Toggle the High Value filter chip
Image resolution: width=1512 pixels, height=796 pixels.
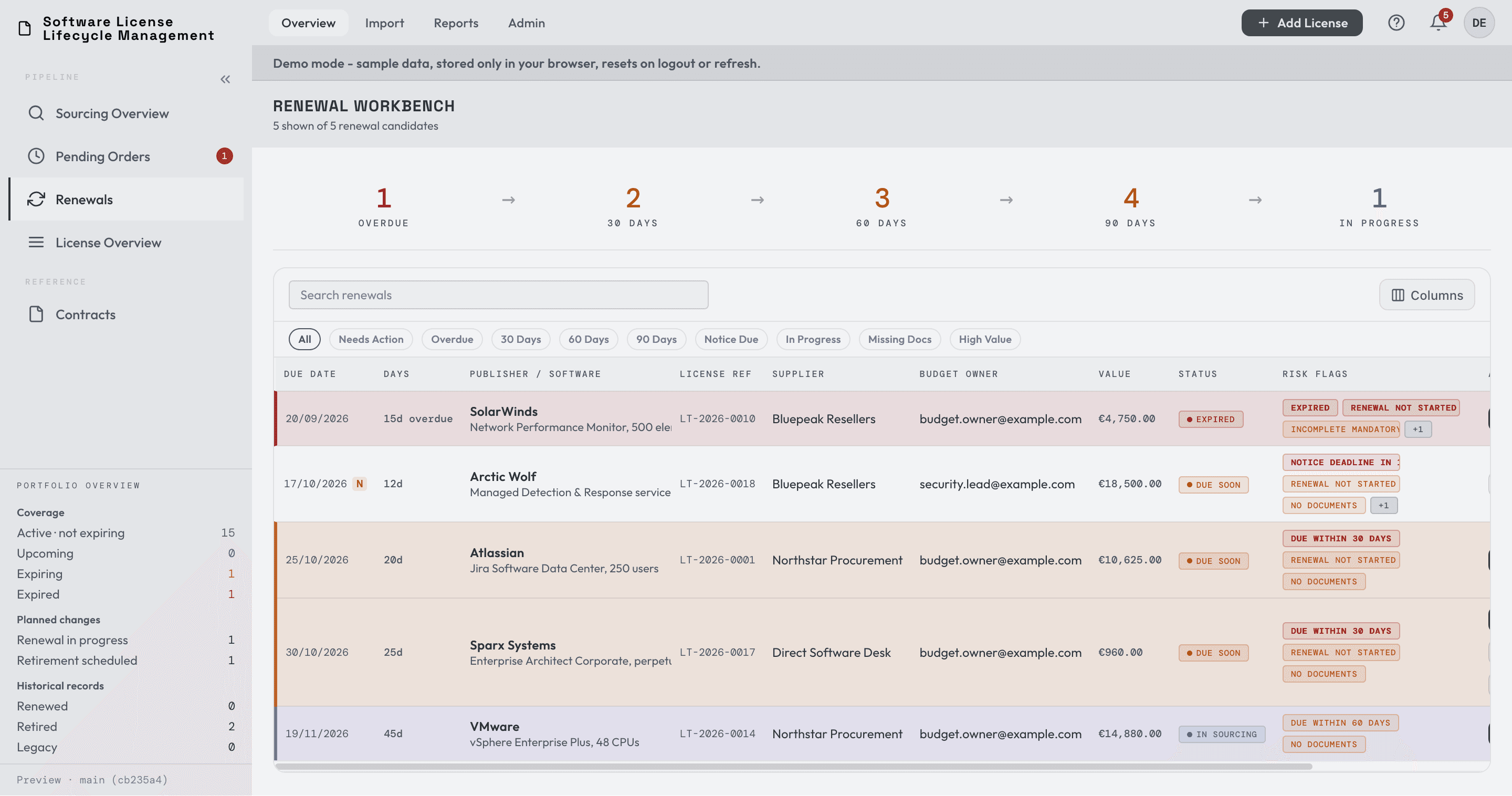(x=985, y=339)
